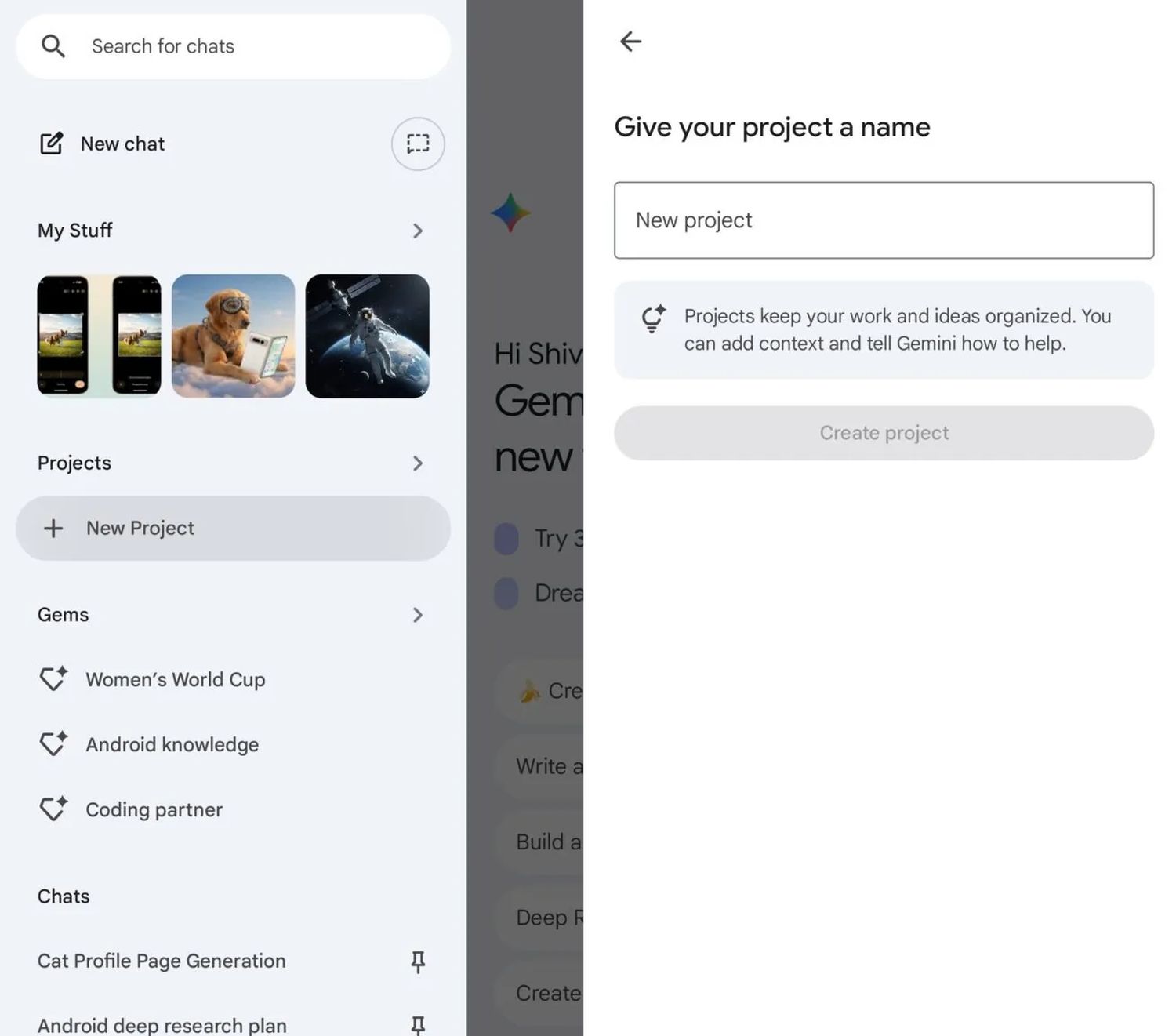Image resolution: width=1176 pixels, height=1036 pixels.
Task: Tap the back arrow in project panel
Action: pyautogui.click(x=631, y=42)
